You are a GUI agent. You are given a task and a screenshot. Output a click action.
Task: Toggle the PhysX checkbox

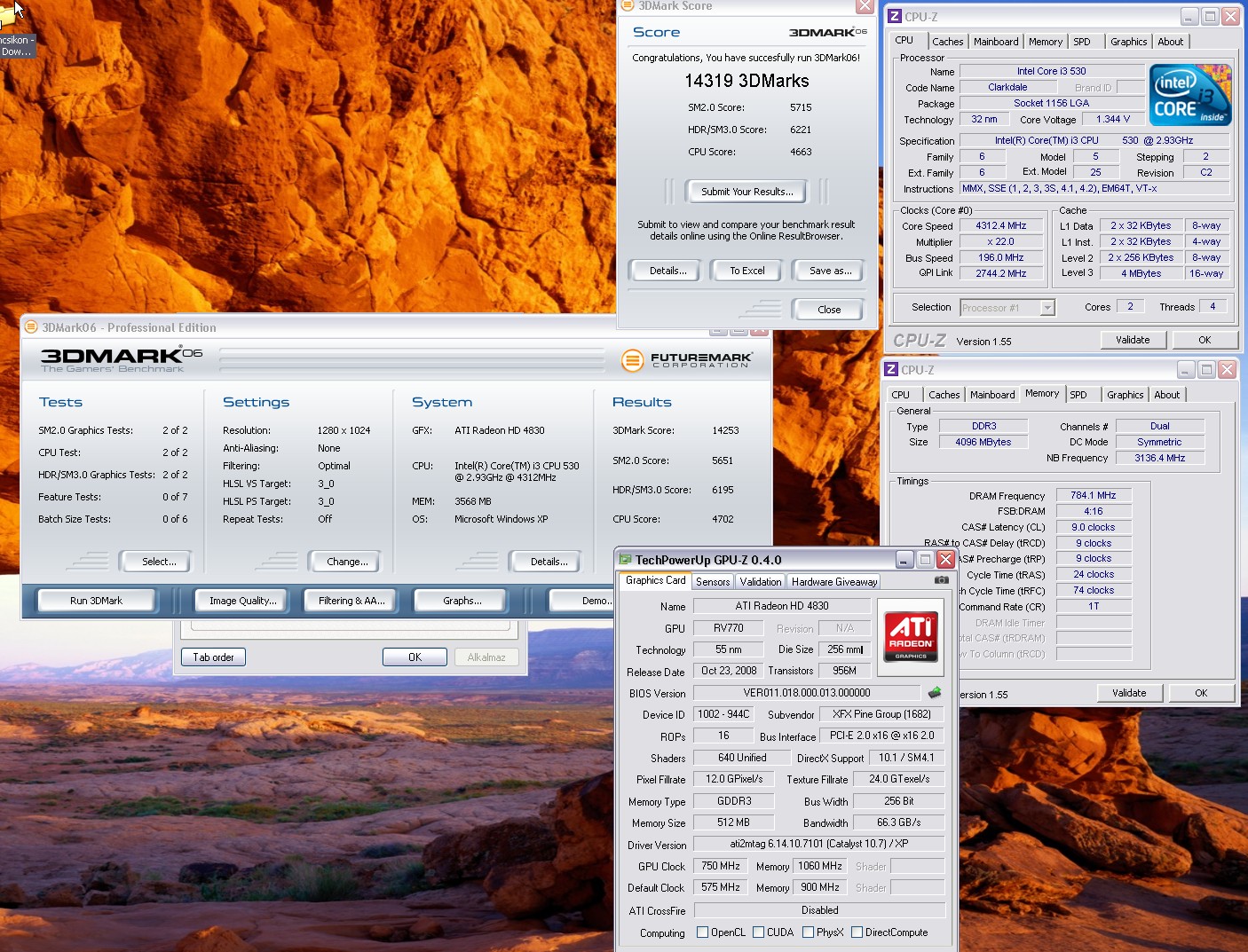[x=809, y=932]
